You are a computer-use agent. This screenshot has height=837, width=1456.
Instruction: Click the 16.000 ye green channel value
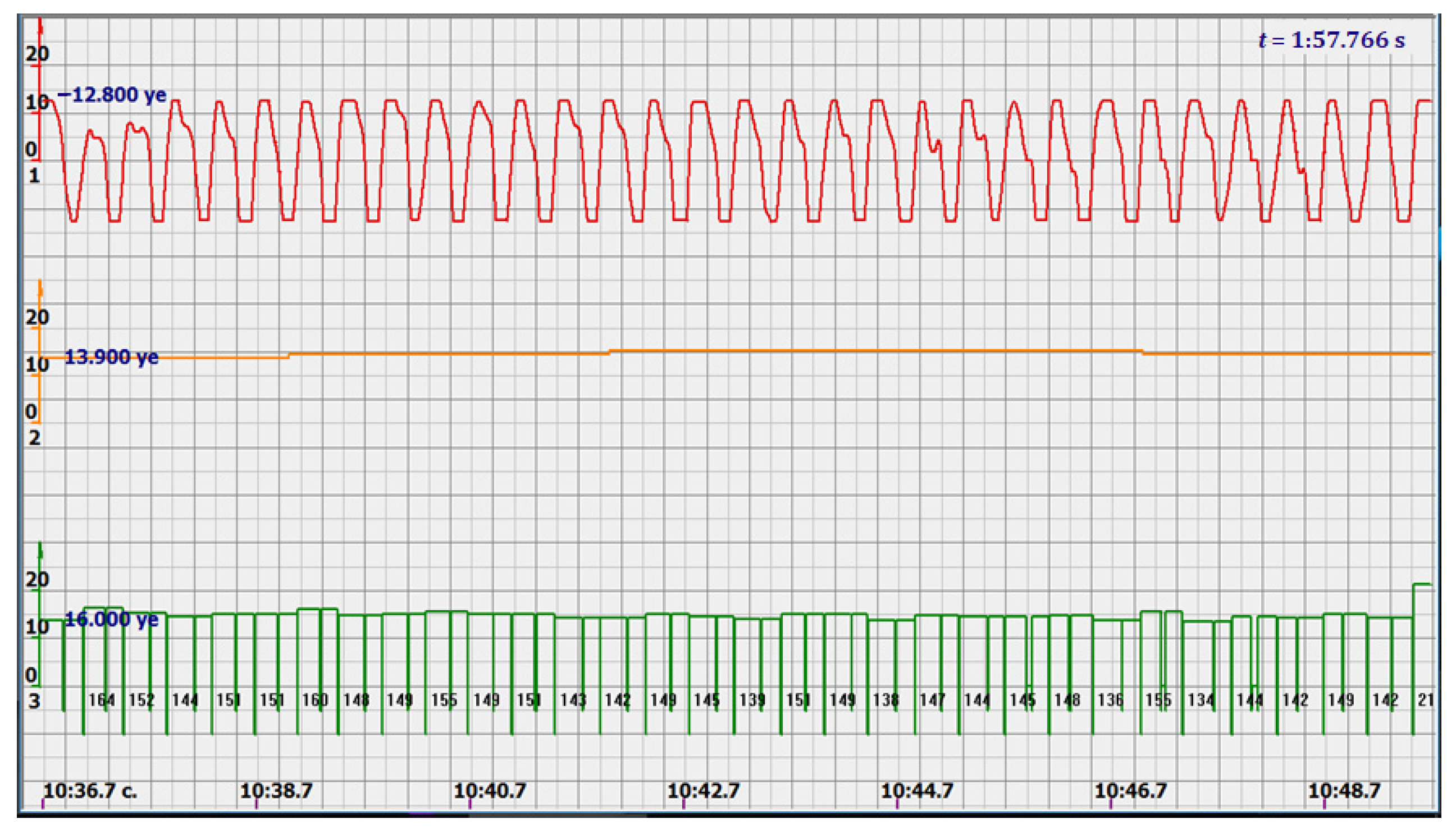click(111, 619)
